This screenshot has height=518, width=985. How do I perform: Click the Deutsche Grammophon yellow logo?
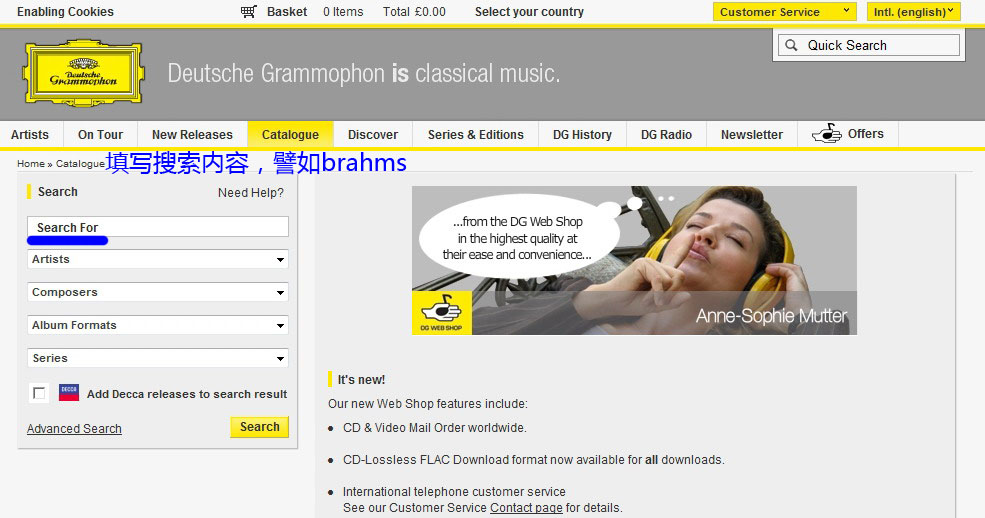click(84, 73)
